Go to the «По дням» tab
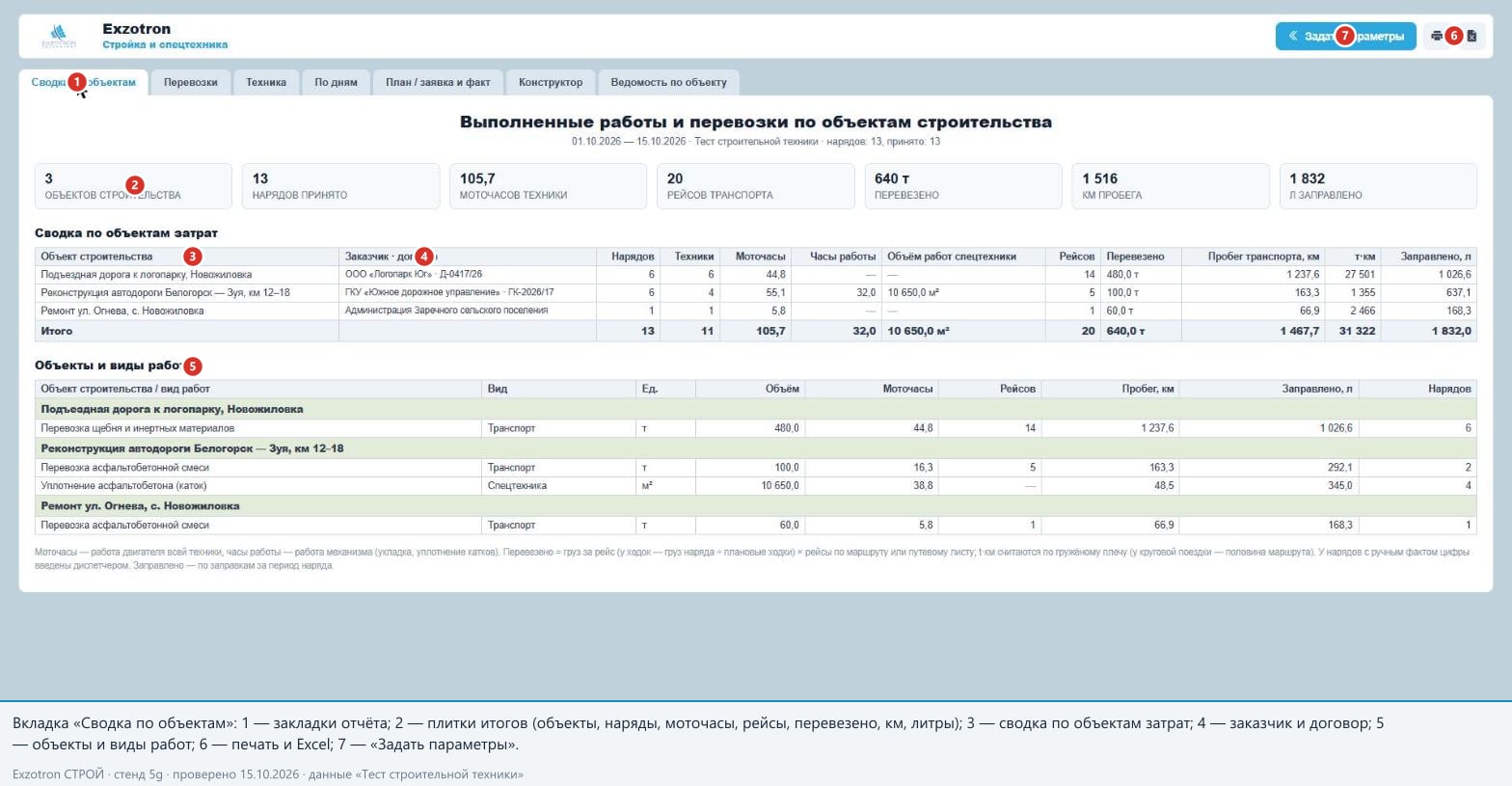The width and height of the screenshot is (1512, 786). 336,83
